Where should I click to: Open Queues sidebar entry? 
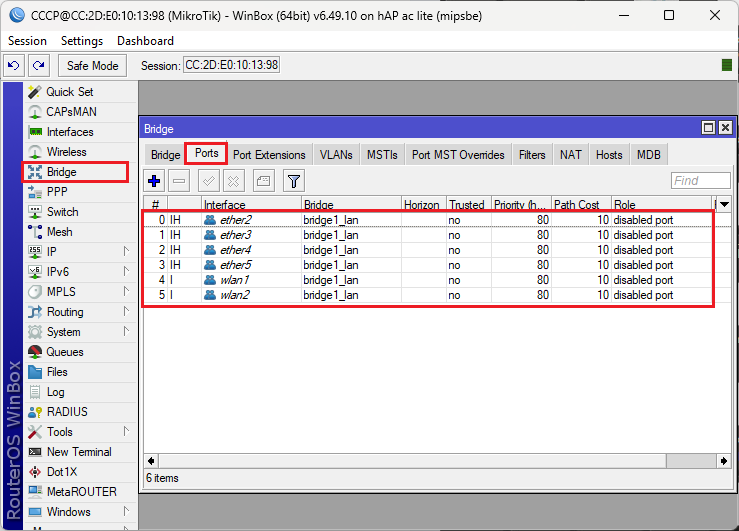pyautogui.click(x=80, y=352)
